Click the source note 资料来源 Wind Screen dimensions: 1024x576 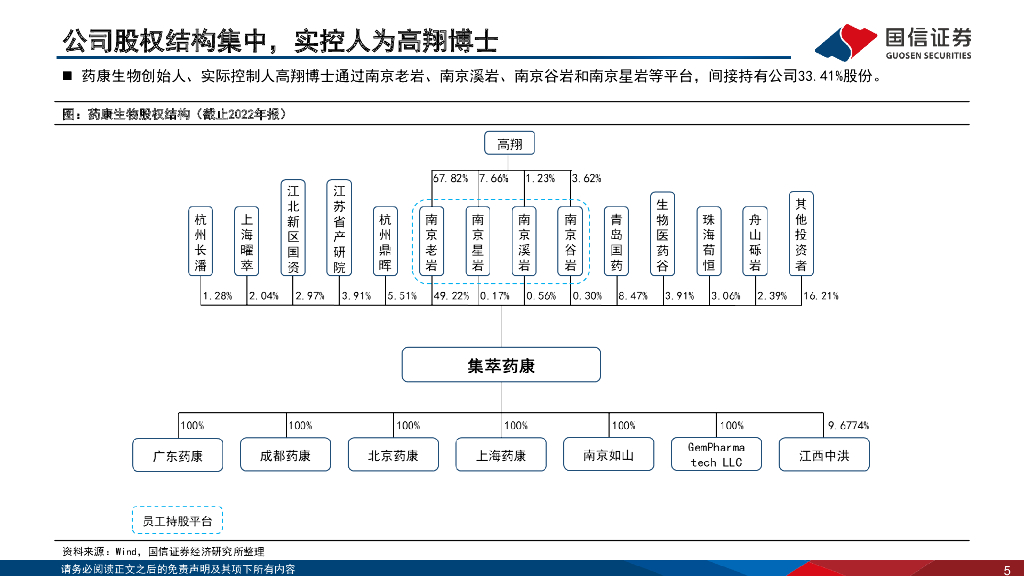163,552
